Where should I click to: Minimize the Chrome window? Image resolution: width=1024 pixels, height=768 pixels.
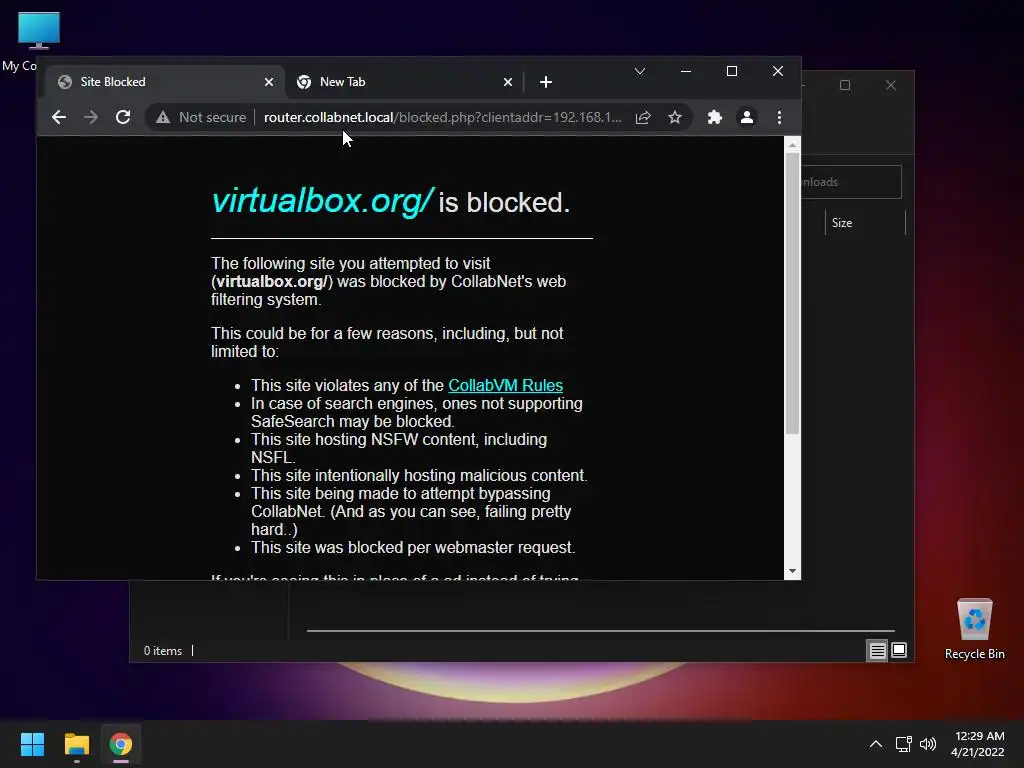(686, 71)
